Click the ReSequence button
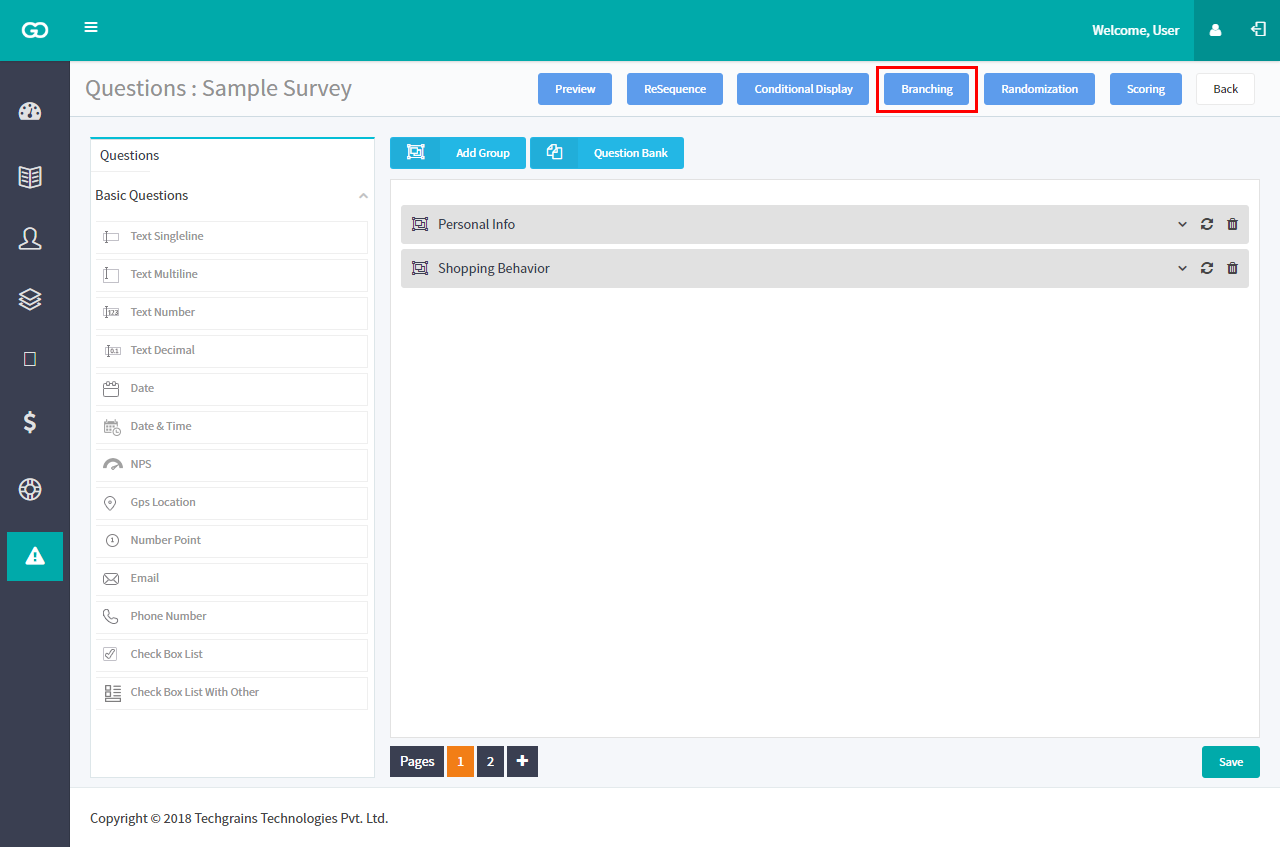The width and height of the screenshot is (1280, 847). pyautogui.click(x=675, y=89)
